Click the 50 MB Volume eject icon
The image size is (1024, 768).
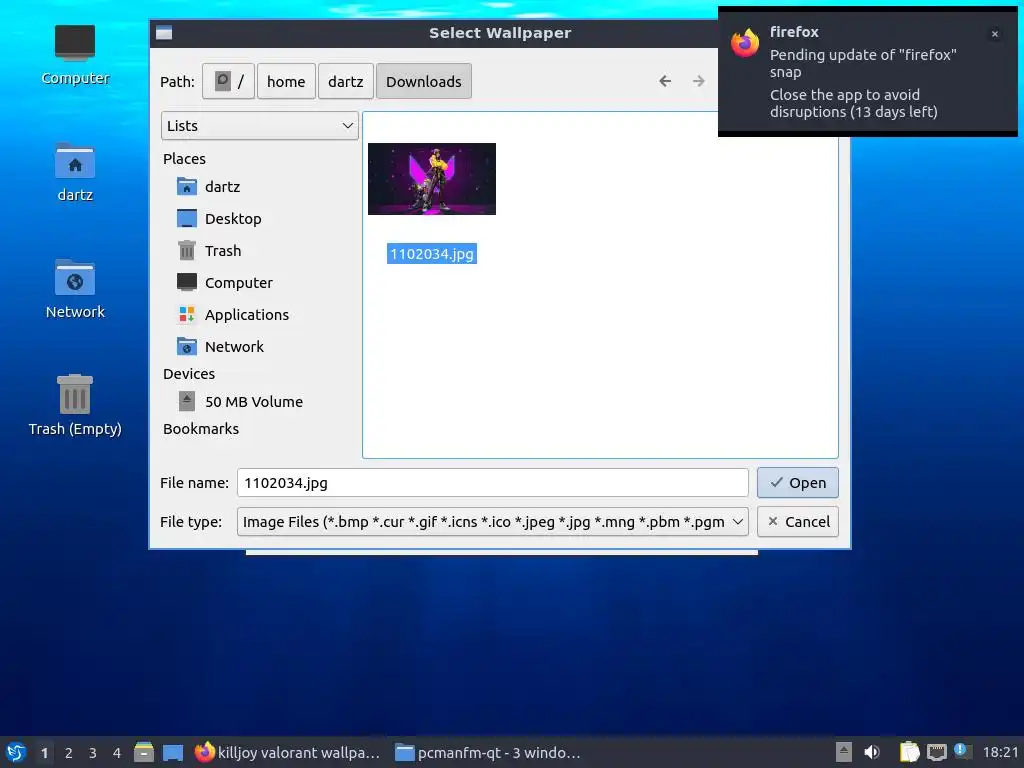[187, 401]
